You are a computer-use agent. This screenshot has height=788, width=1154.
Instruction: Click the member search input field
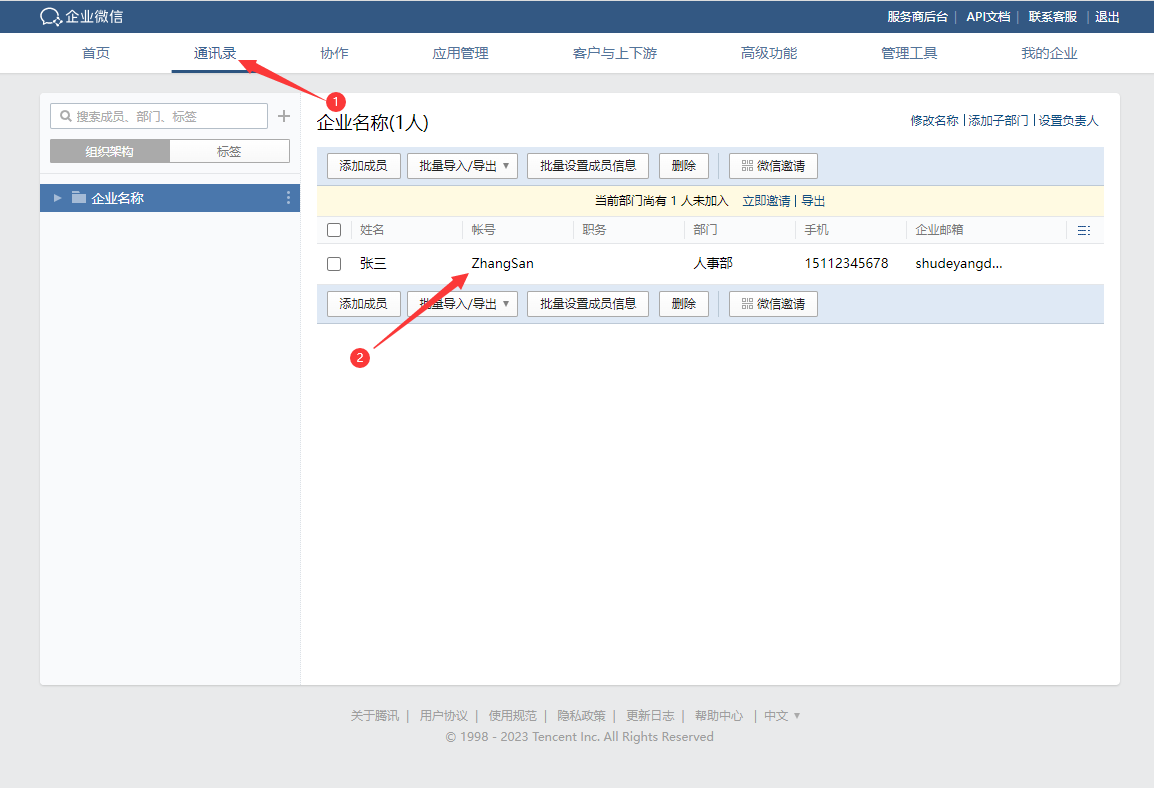(x=160, y=116)
